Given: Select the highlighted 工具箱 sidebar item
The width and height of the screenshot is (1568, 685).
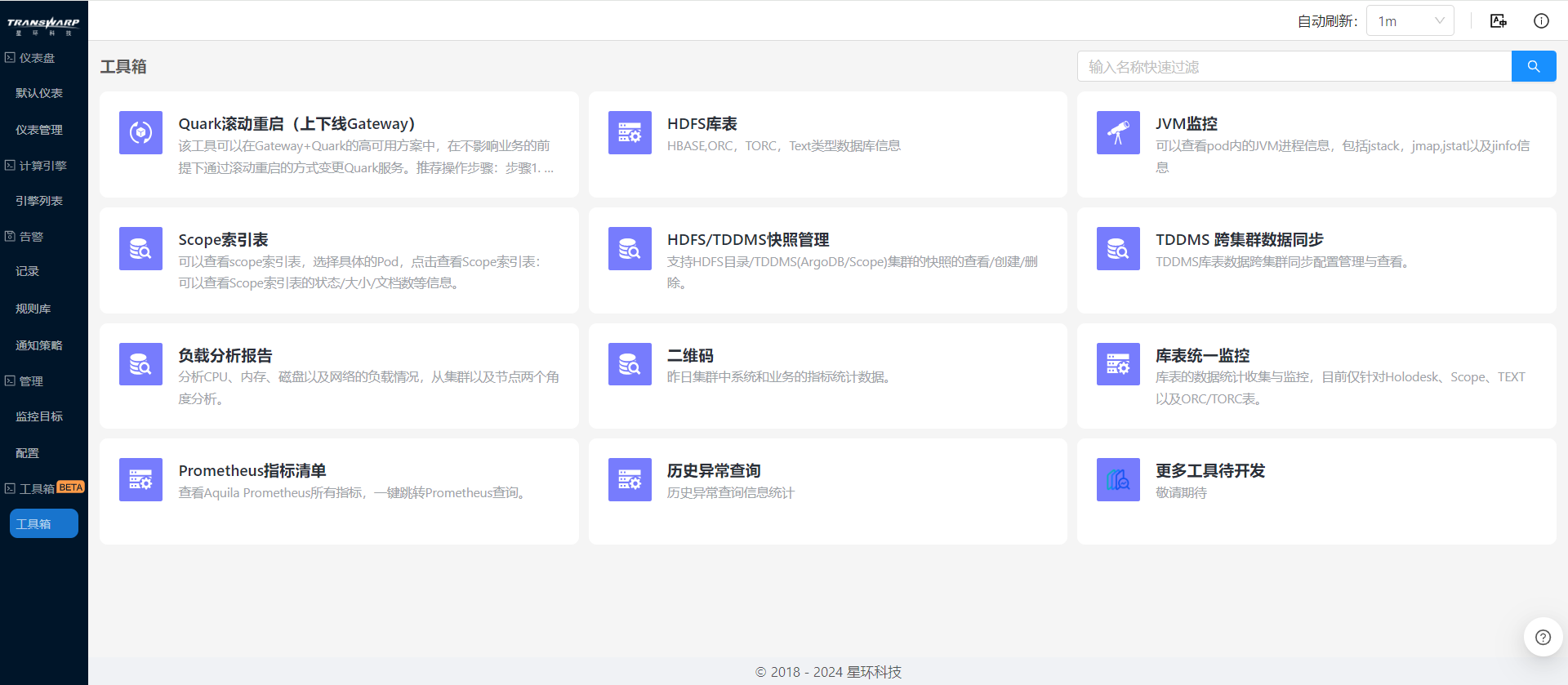Looking at the screenshot, I should tap(44, 523).
